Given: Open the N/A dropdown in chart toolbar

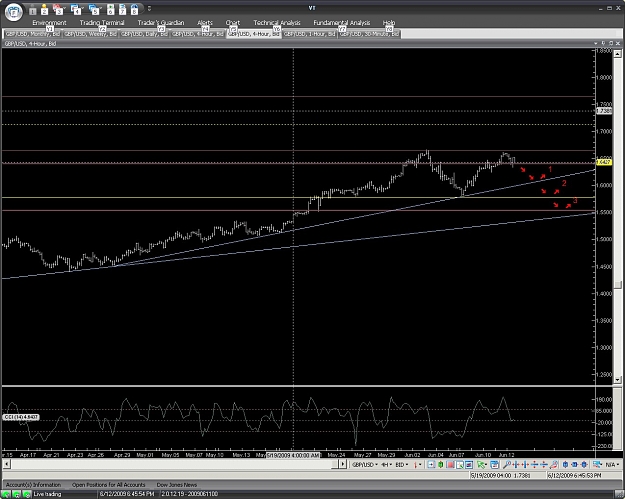Looking at the screenshot, I should tap(612, 465).
